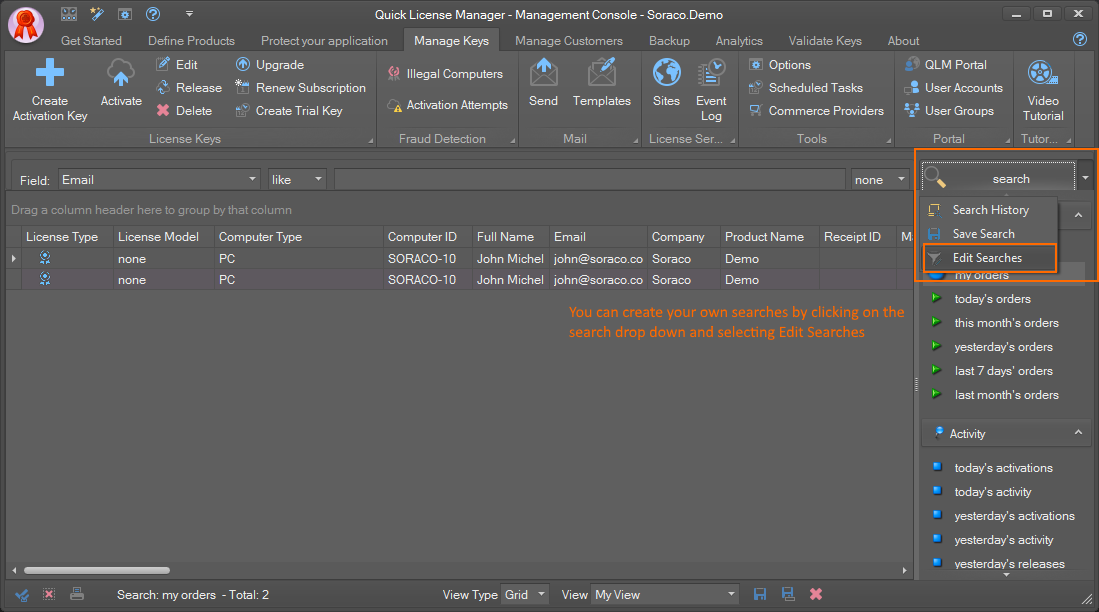Click the red ribbon application logo
The image size is (1099, 612).
click(26, 25)
